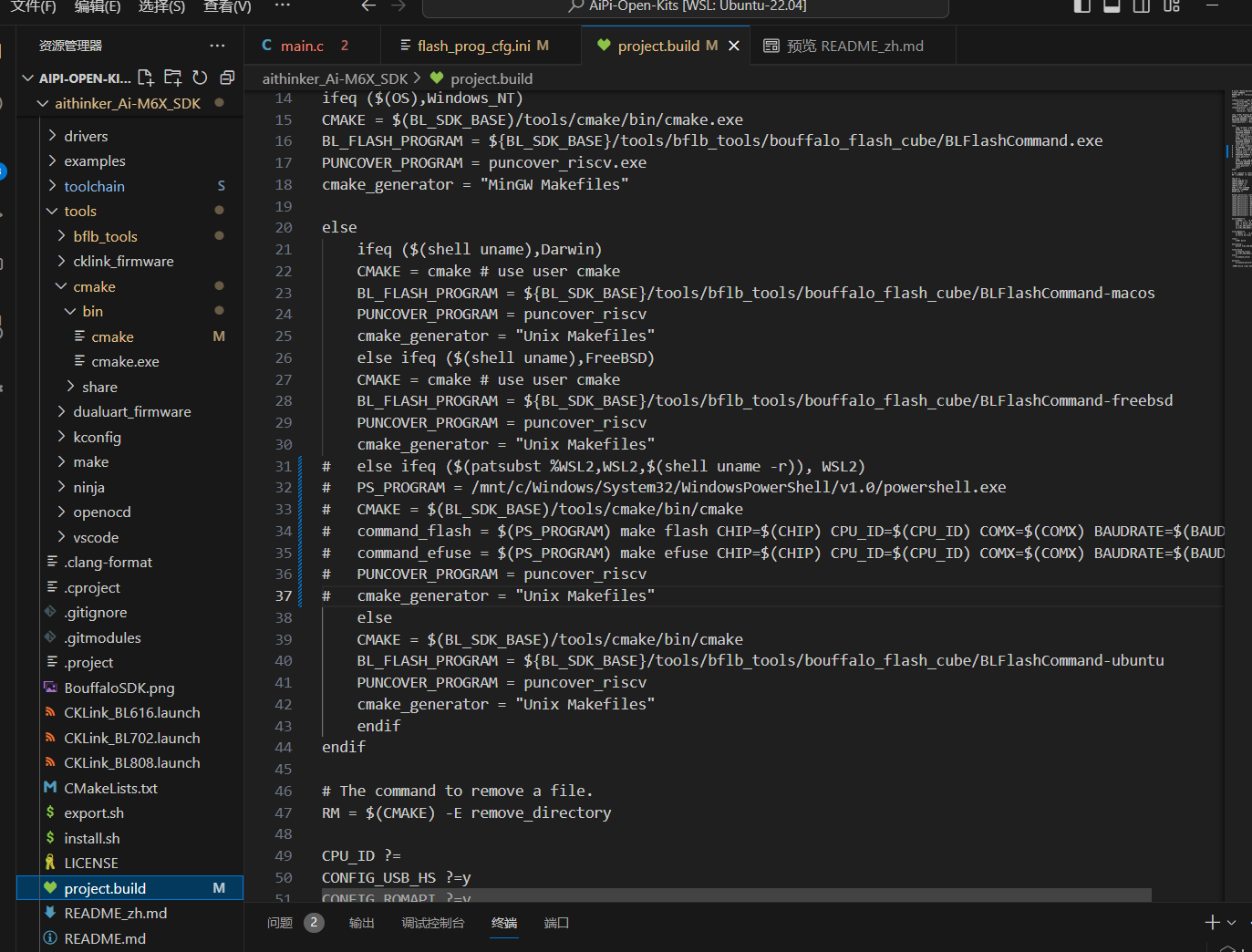
Task: Collapse the tools folder
Action: coord(52,211)
